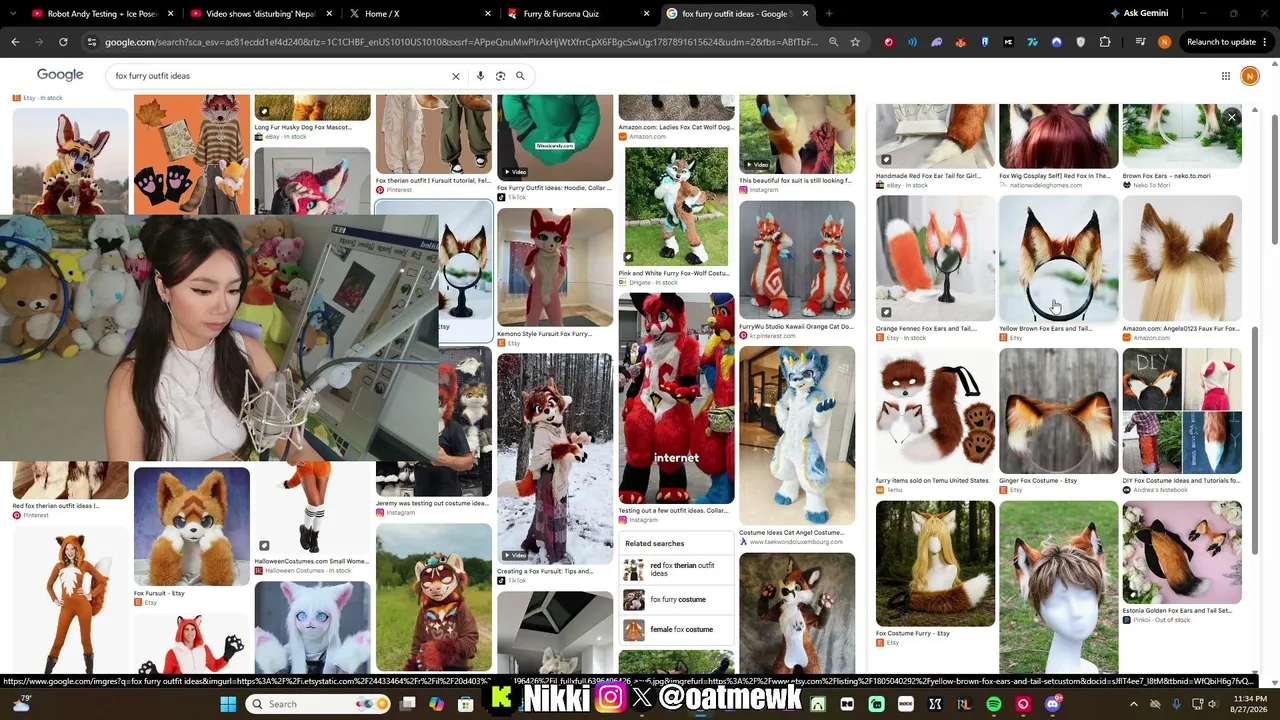Open the Amazon Angela0123 Faux Fur Fox image

(1182, 258)
